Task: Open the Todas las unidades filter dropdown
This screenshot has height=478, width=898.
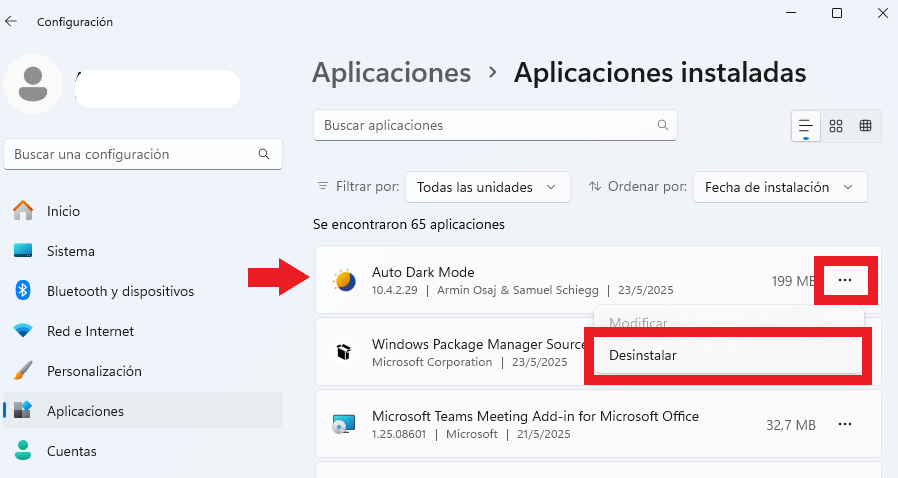Action: pyautogui.click(x=487, y=187)
